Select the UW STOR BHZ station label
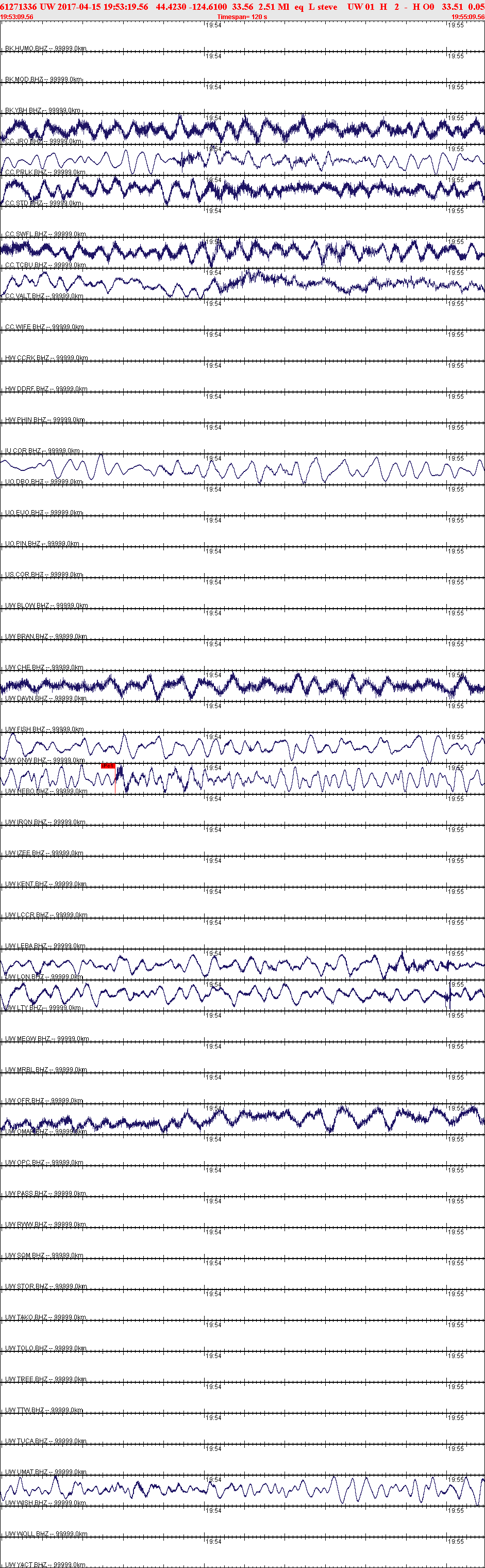Screen dimensions: 485x1568 pyautogui.click(x=46, y=1286)
